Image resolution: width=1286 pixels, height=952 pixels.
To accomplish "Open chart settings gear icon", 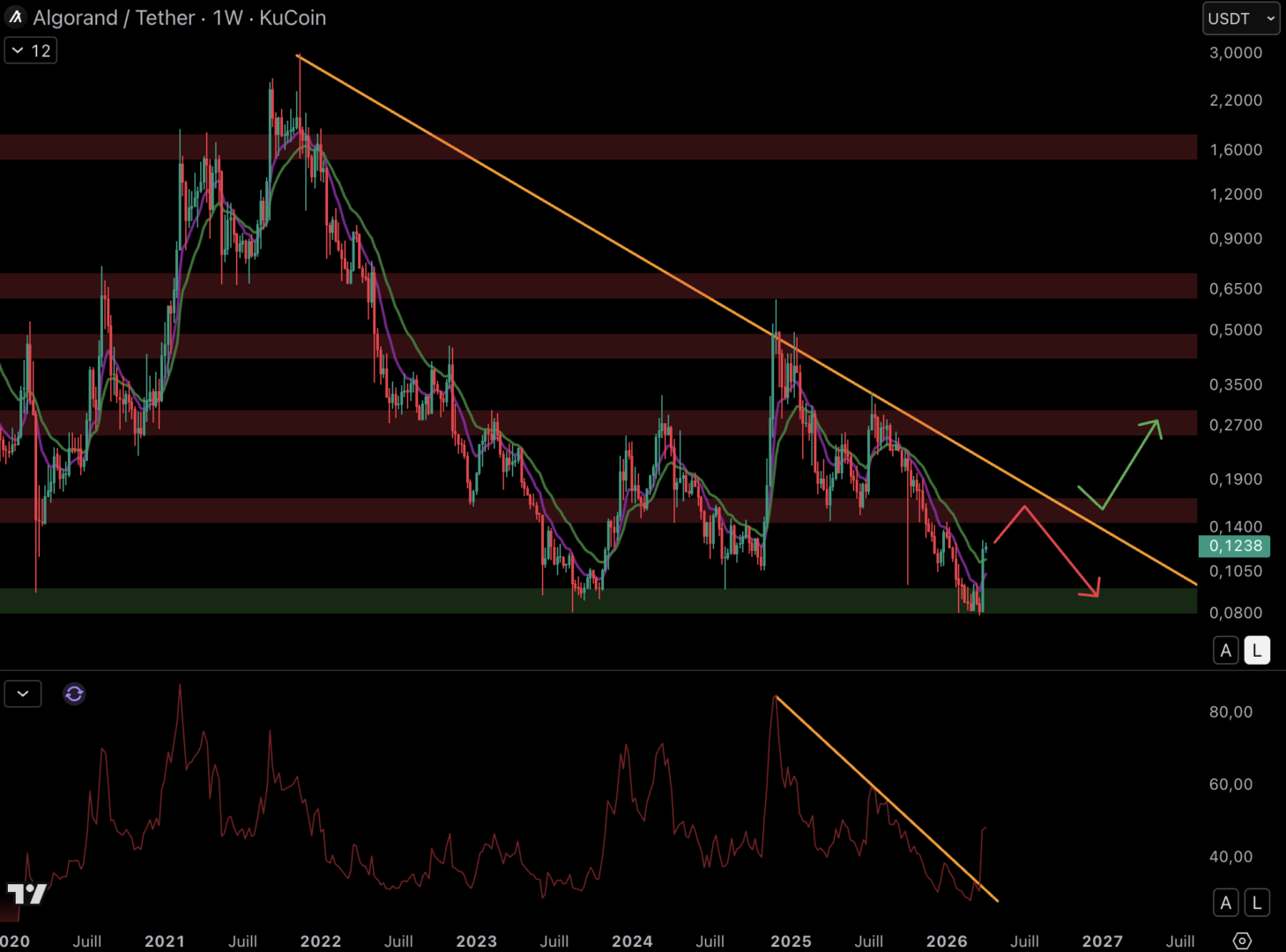I will point(1242,941).
